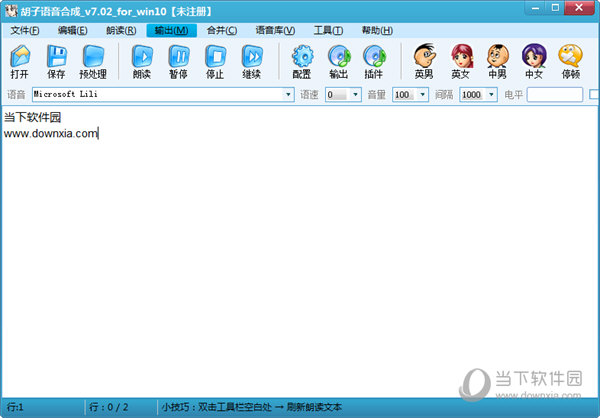This screenshot has width=600, height=418.
Task: Select the 中女 Chinese female voice
Action: [x=534, y=61]
